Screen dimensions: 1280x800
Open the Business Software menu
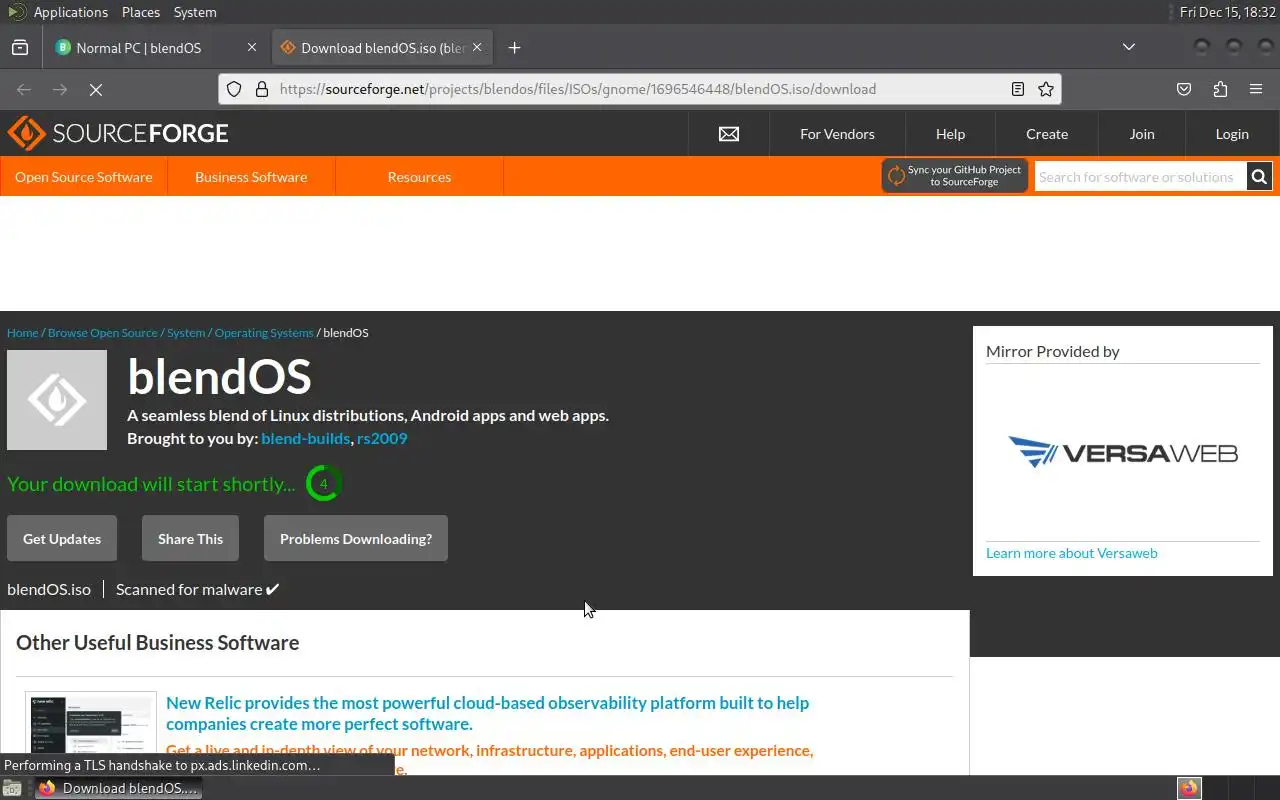tap(251, 177)
